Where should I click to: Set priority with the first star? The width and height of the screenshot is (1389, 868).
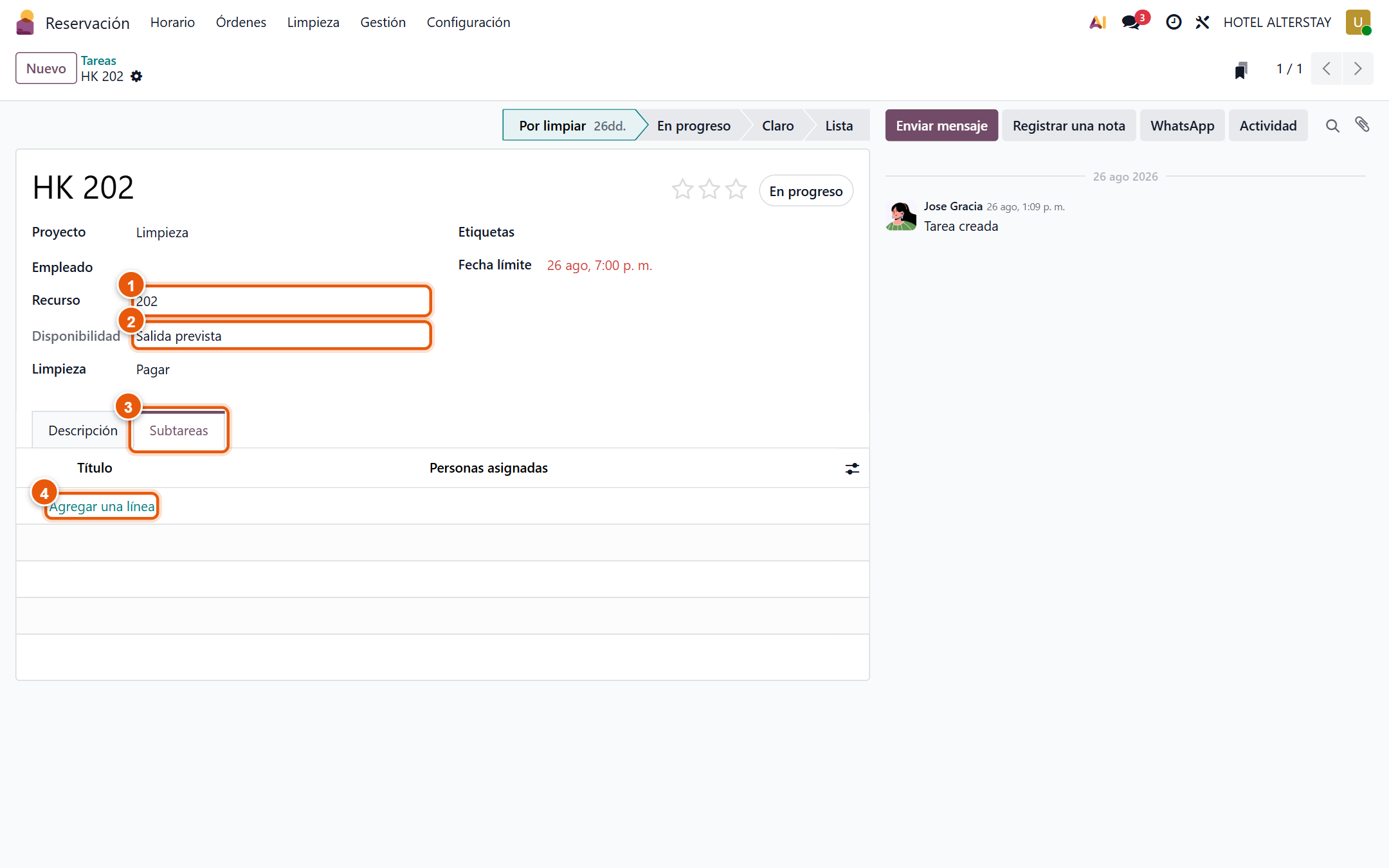[682, 190]
